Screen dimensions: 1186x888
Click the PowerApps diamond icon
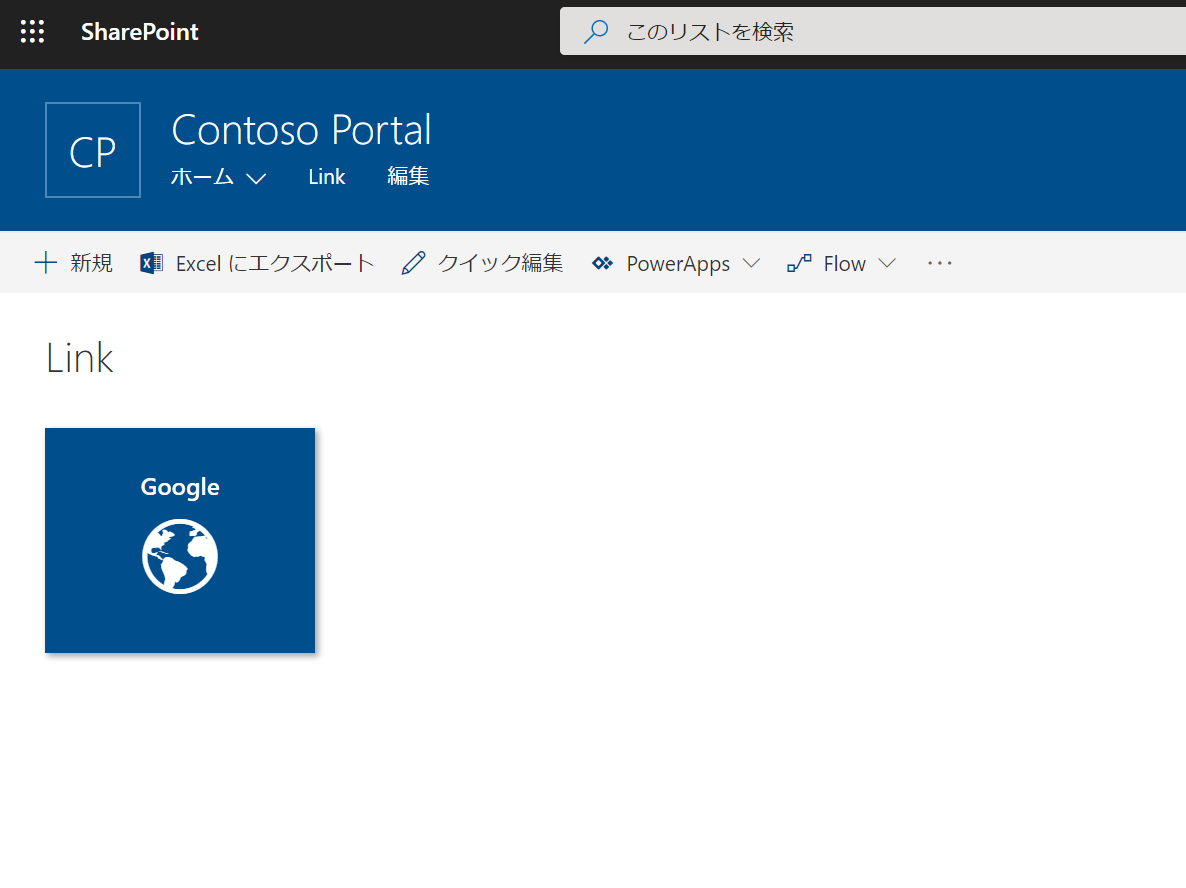click(x=602, y=263)
